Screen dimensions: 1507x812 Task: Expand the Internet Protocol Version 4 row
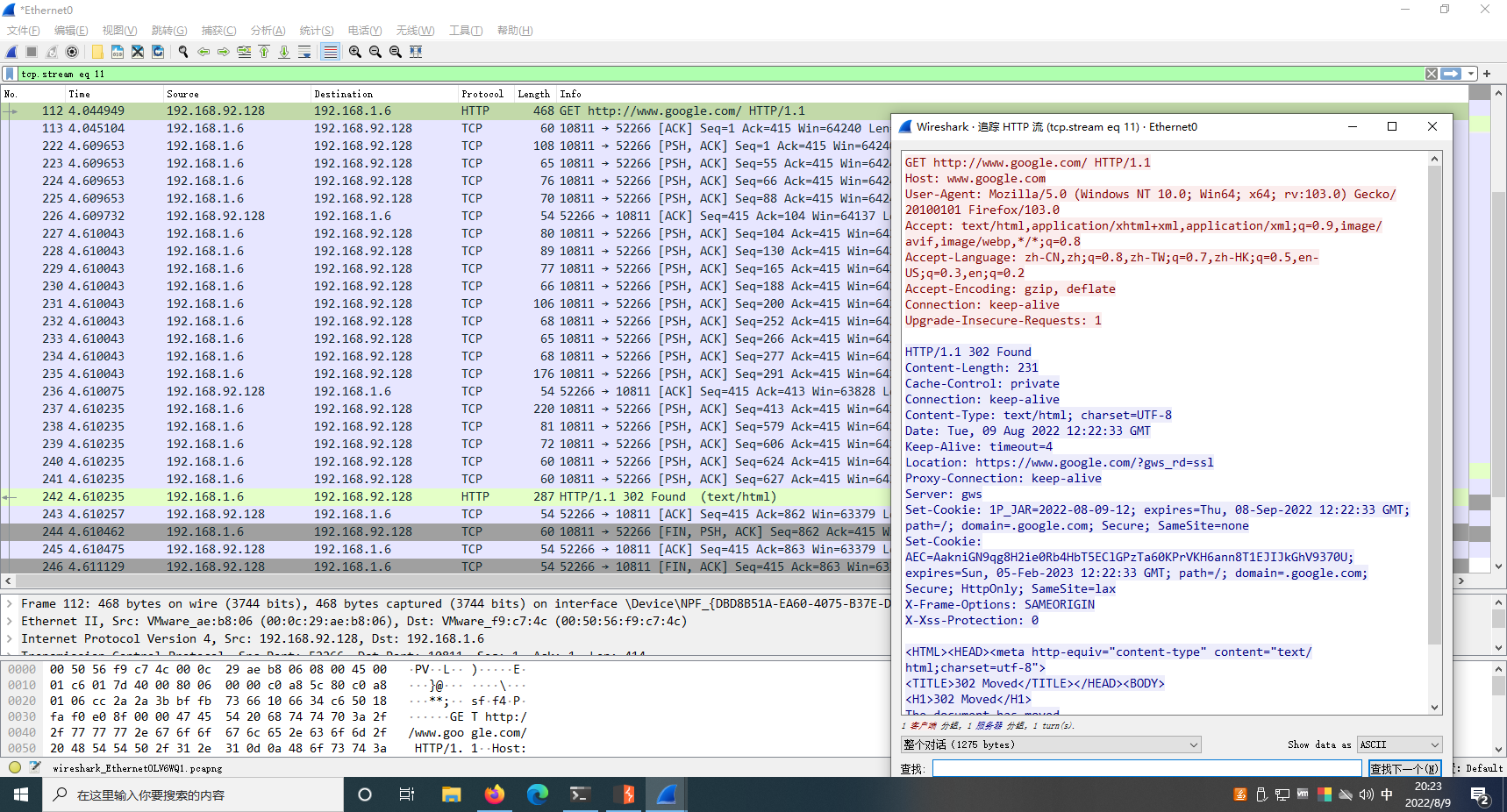click(10, 638)
